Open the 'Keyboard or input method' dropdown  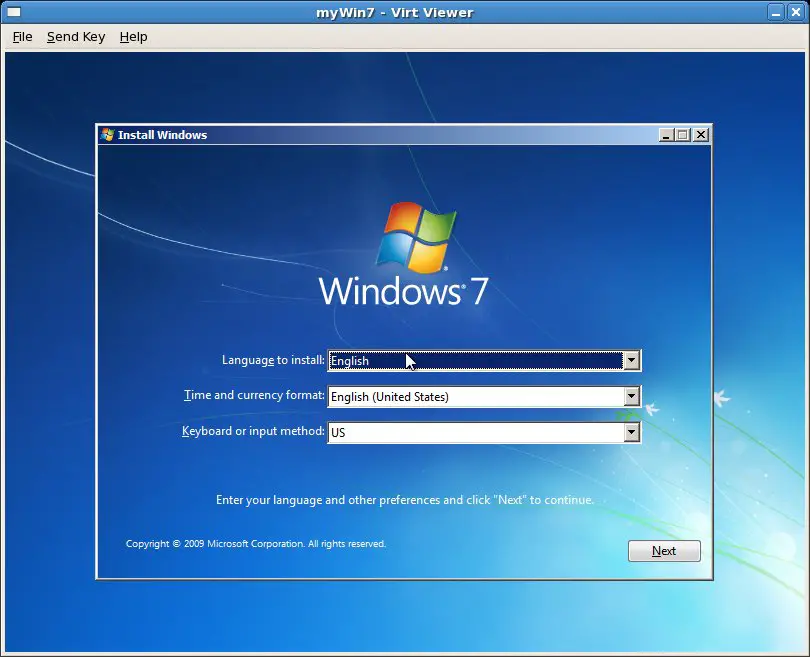(632, 432)
